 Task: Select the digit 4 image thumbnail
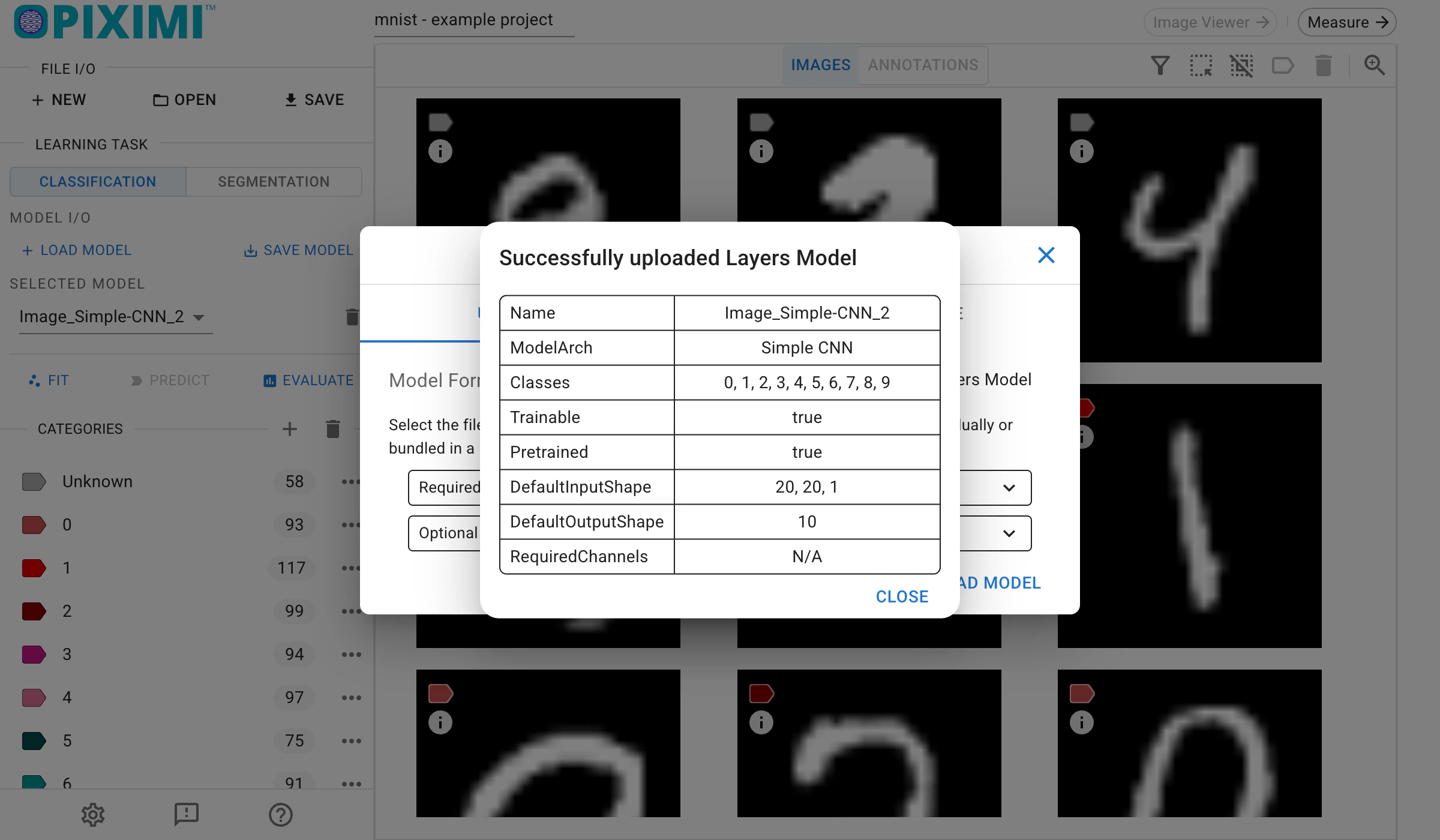point(1189,230)
